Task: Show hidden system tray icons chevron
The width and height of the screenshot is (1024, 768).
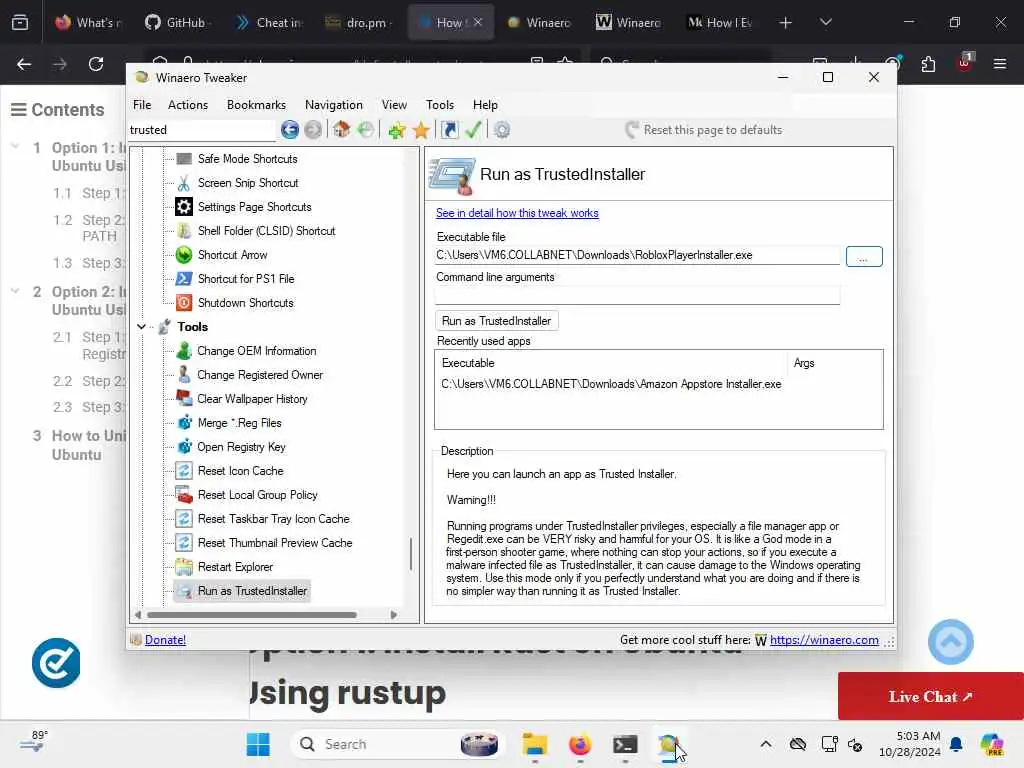Action: 766,744
